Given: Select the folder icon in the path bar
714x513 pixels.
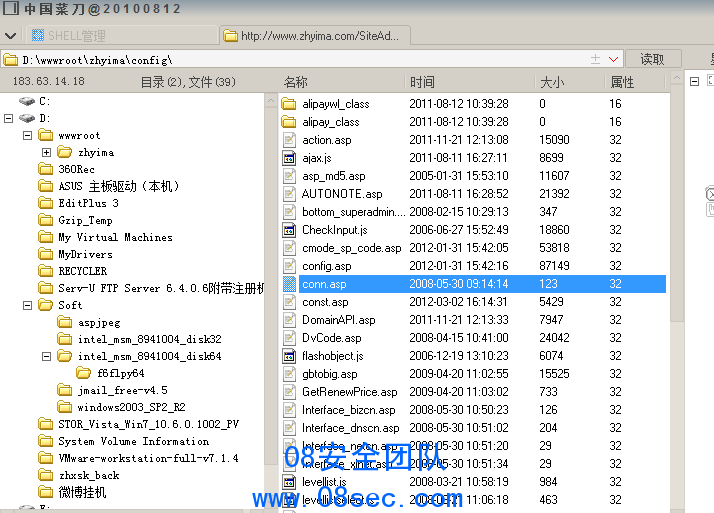Looking at the screenshot, I should coord(10,60).
